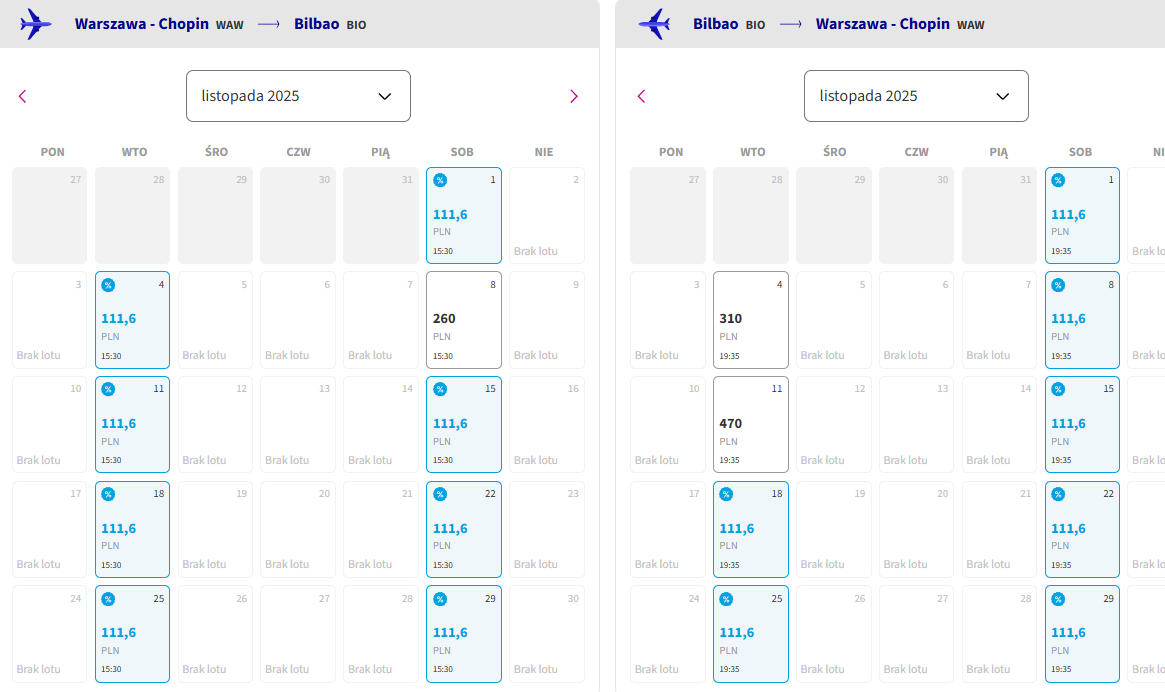
Task: Go to next month in outbound calendar
Action: pos(574,96)
